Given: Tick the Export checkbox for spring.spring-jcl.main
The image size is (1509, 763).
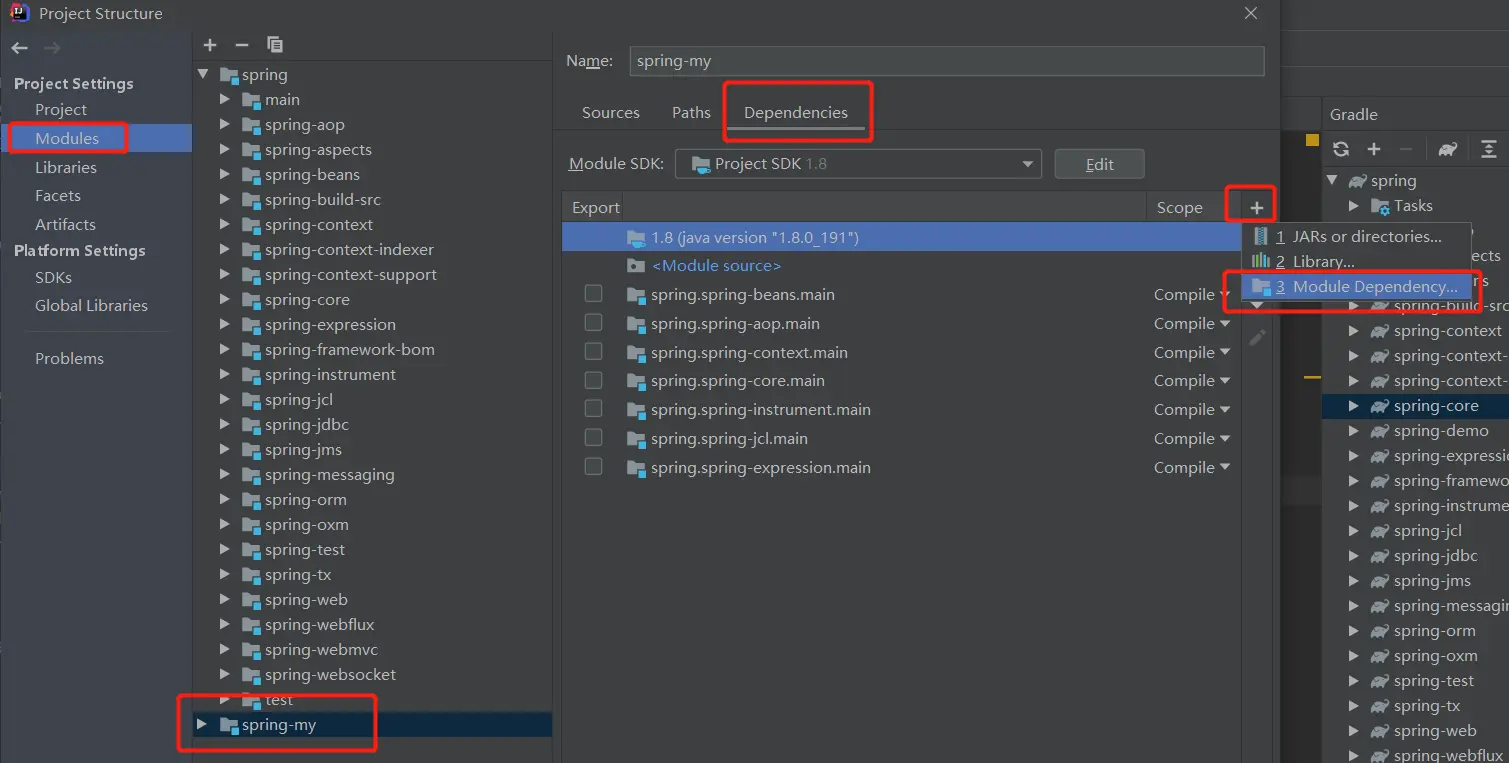Looking at the screenshot, I should pos(594,438).
